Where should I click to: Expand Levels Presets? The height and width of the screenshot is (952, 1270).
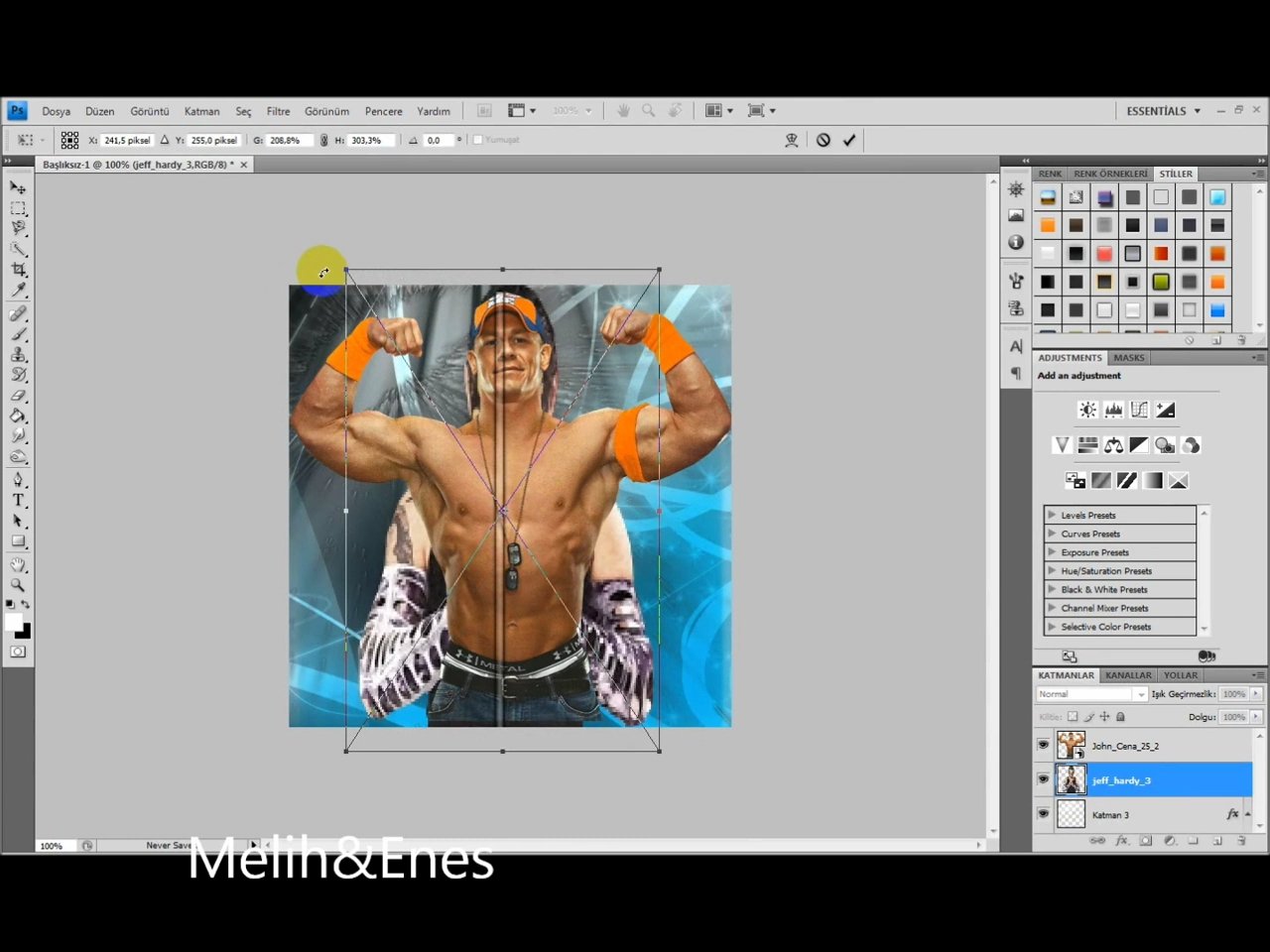tap(1052, 515)
